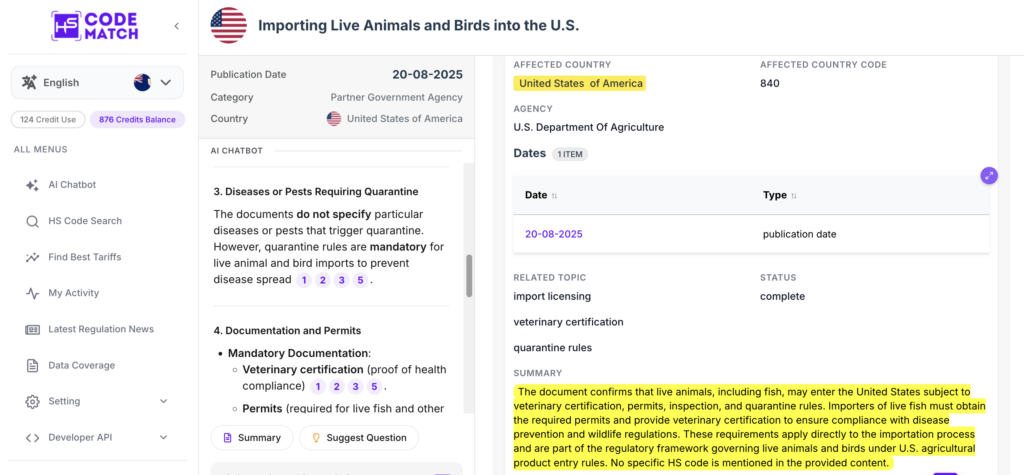This screenshot has width=1024, height=475.
Task: Open My Activity pulse icon
Action: pos(32,293)
